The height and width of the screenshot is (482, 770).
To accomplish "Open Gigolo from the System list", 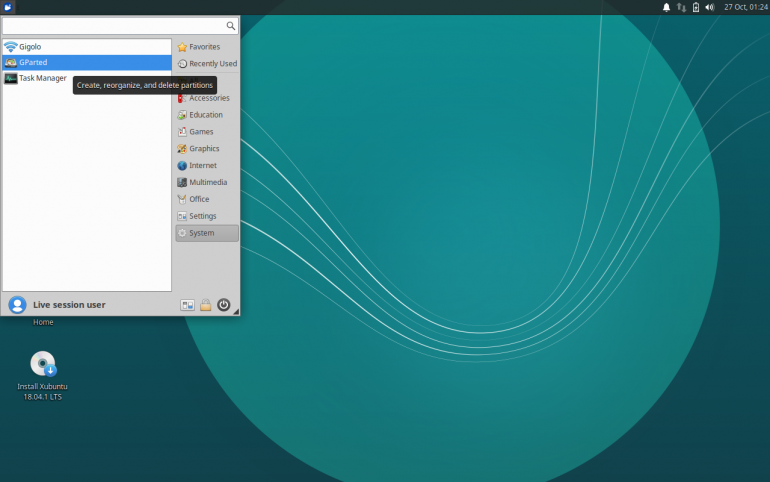I will (30, 47).
